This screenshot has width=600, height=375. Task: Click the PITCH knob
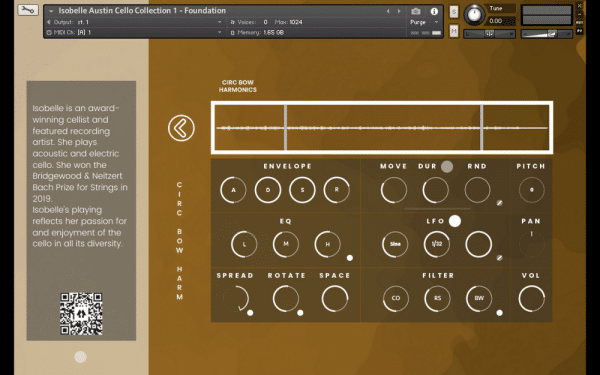coord(532,190)
